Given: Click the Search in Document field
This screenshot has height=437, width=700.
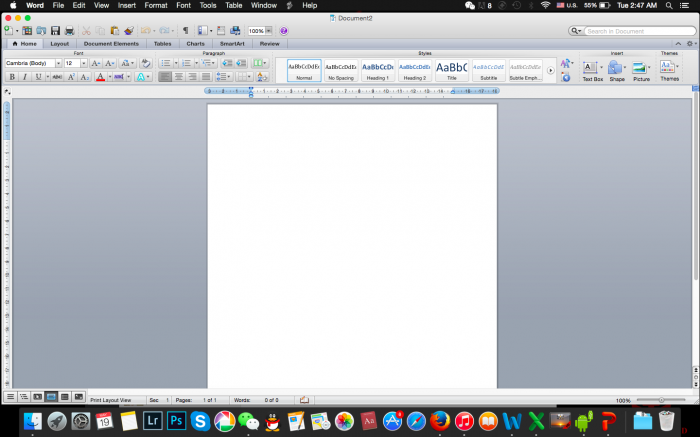Looking at the screenshot, I should click(x=640, y=31).
